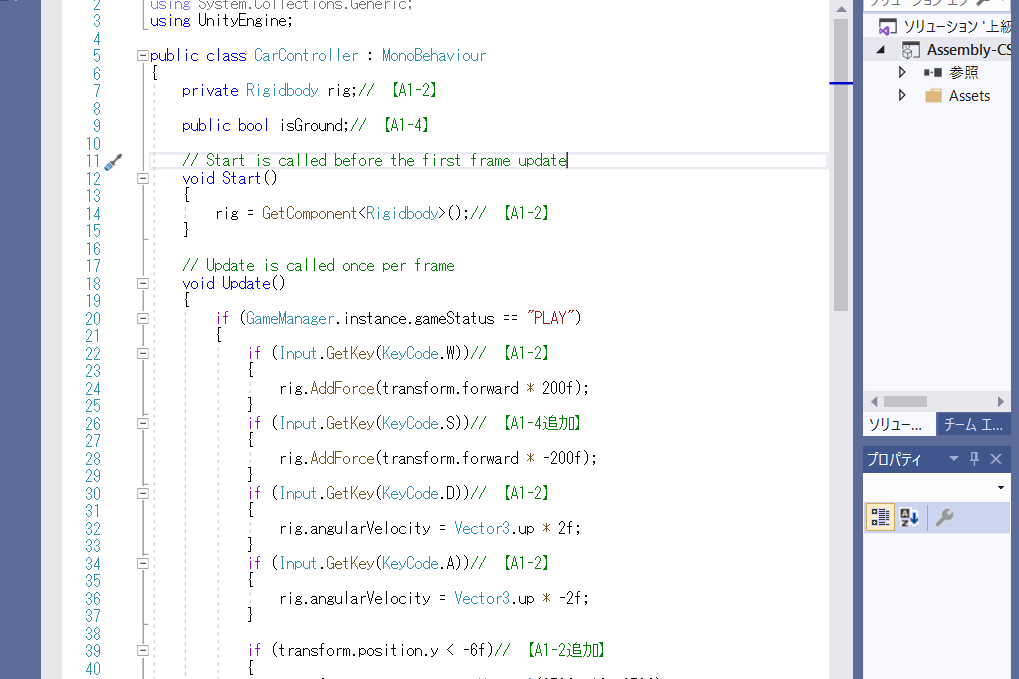Image resolution: width=1019 pixels, height=679 pixels.
Task: Click the "PLAY" string literal
Action: 550,318
